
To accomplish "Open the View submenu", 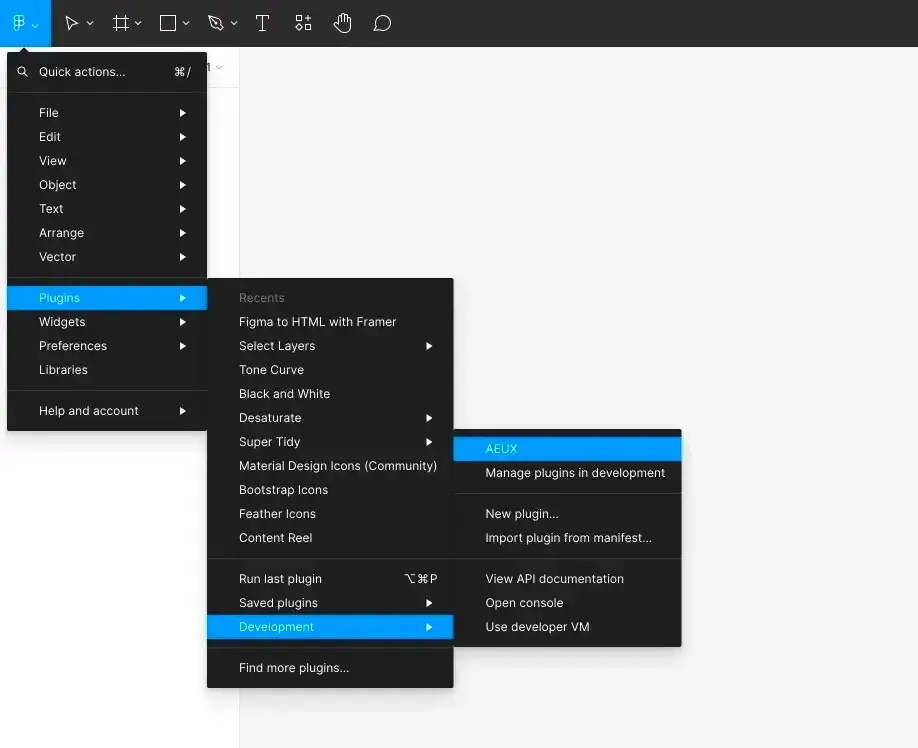I will click(x=107, y=160).
